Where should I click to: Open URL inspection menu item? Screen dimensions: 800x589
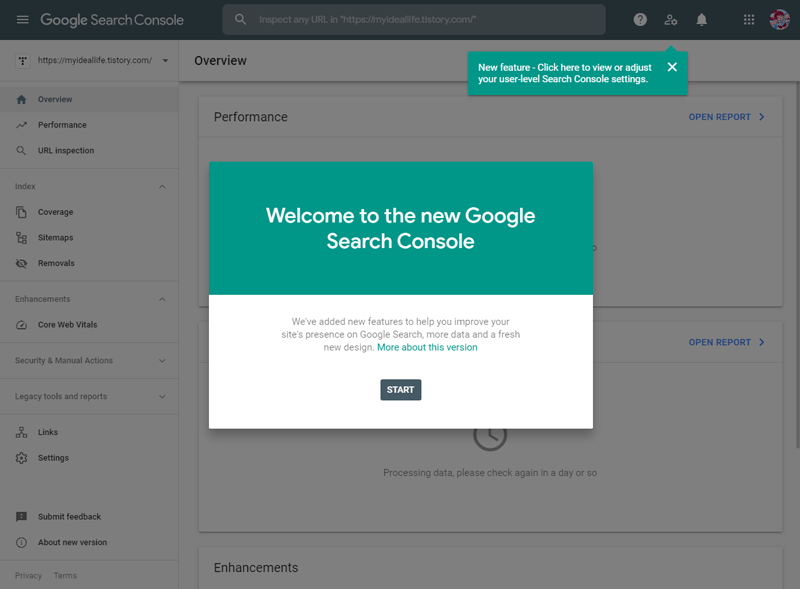pyautogui.click(x=89, y=151)
